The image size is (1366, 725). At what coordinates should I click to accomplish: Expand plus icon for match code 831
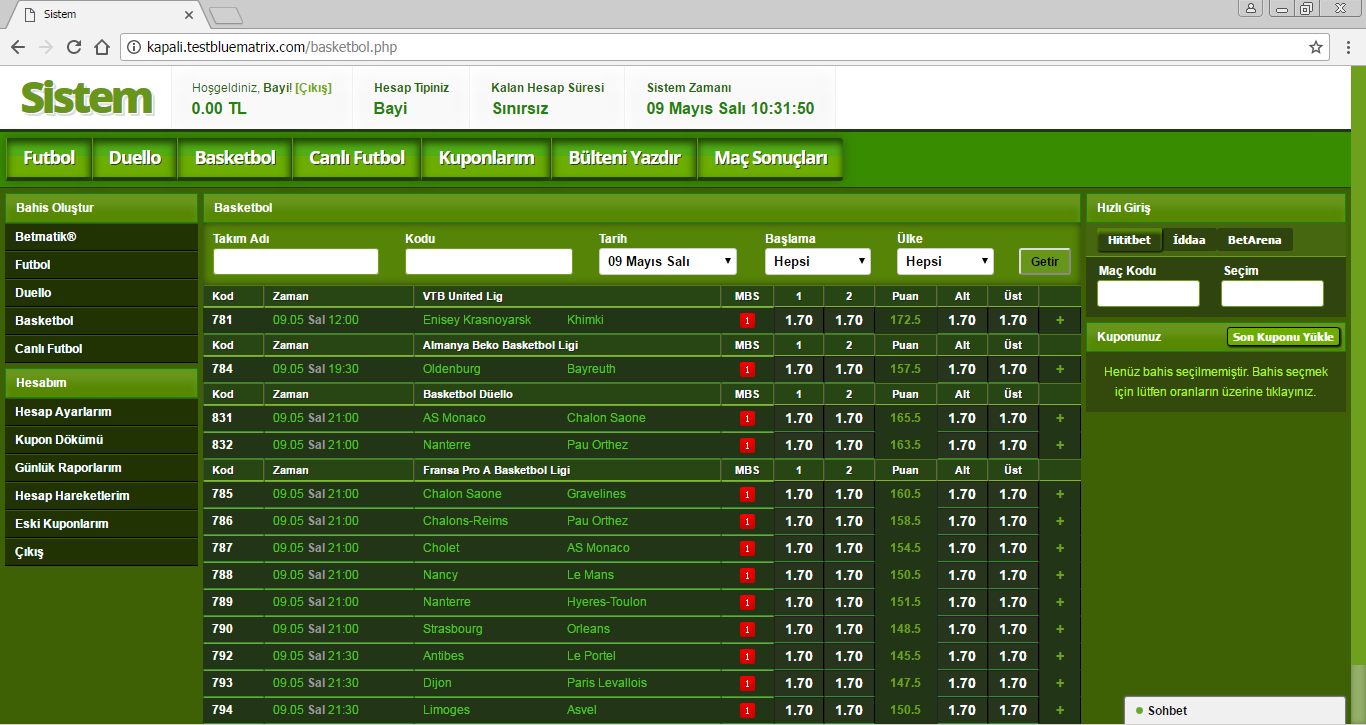pos(1060,418)
